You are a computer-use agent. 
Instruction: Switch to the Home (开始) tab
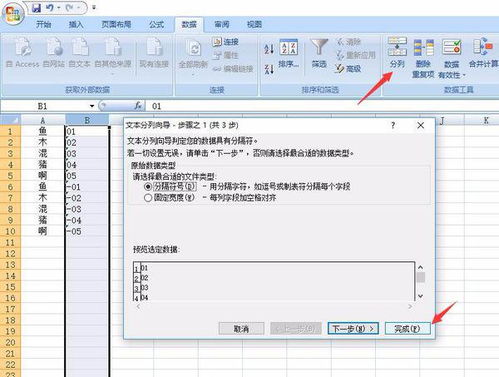44,24
